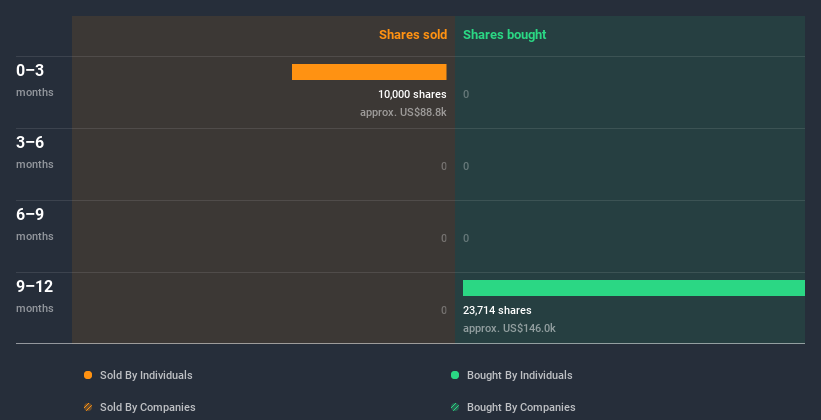Click the 10,000 shares value text

click(412, 94)
